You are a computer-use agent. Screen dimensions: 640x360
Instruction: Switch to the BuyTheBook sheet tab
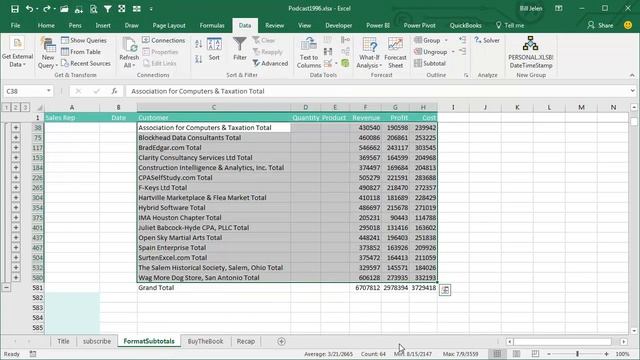click(x=205, y=341)
